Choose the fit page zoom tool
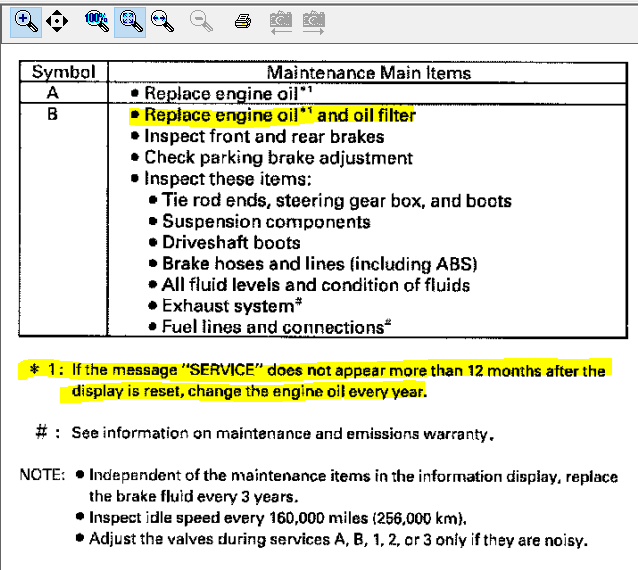This screenshot has height=570, width=638. pyautogui.click(x=130, y=22)
